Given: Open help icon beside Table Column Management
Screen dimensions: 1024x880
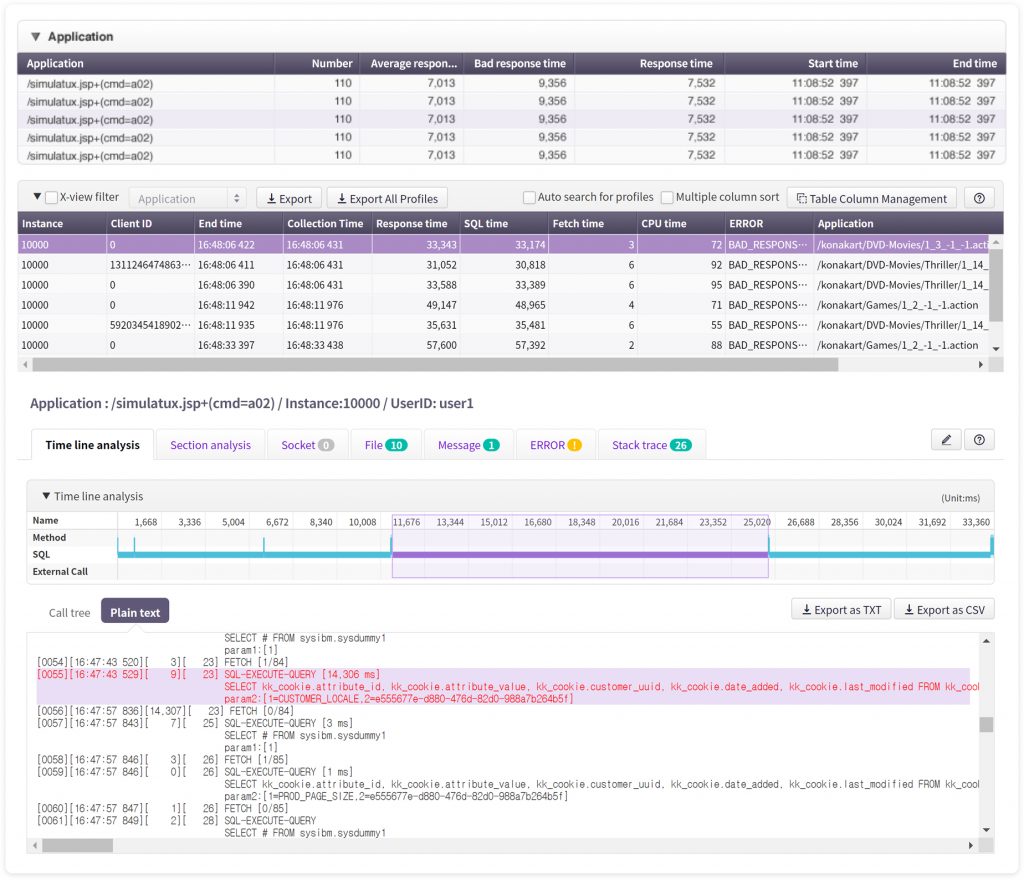Looking at the screenshot, I should pyautogui.click(x=979, y=198).
